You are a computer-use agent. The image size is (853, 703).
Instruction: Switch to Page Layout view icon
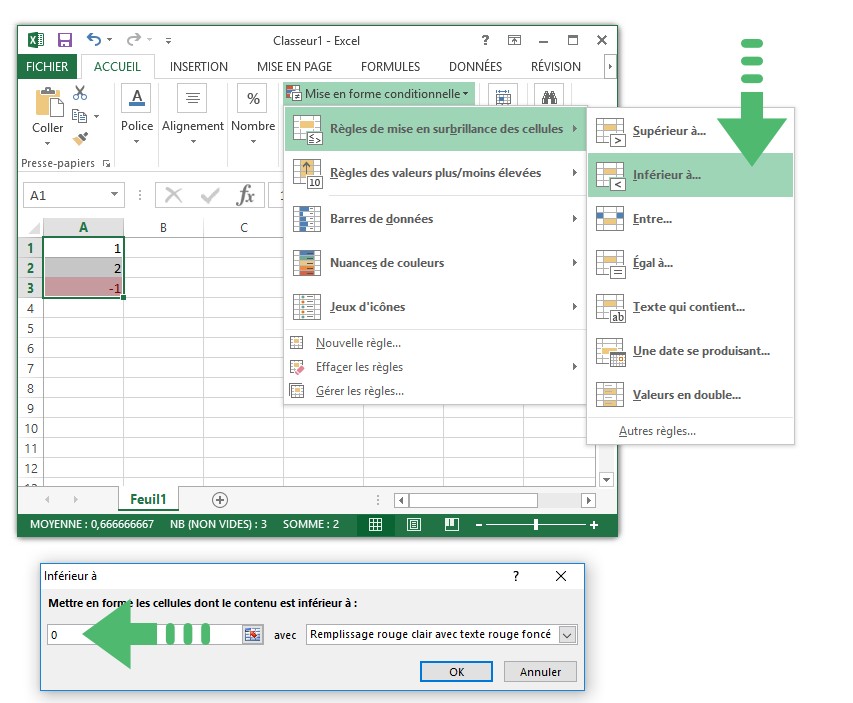[x=414, y=524]
